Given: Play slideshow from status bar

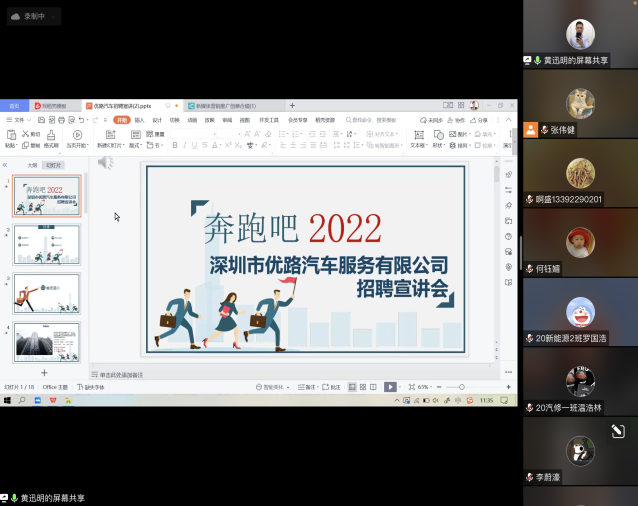Looking at the screenshot, I should (x=390, y=387).
